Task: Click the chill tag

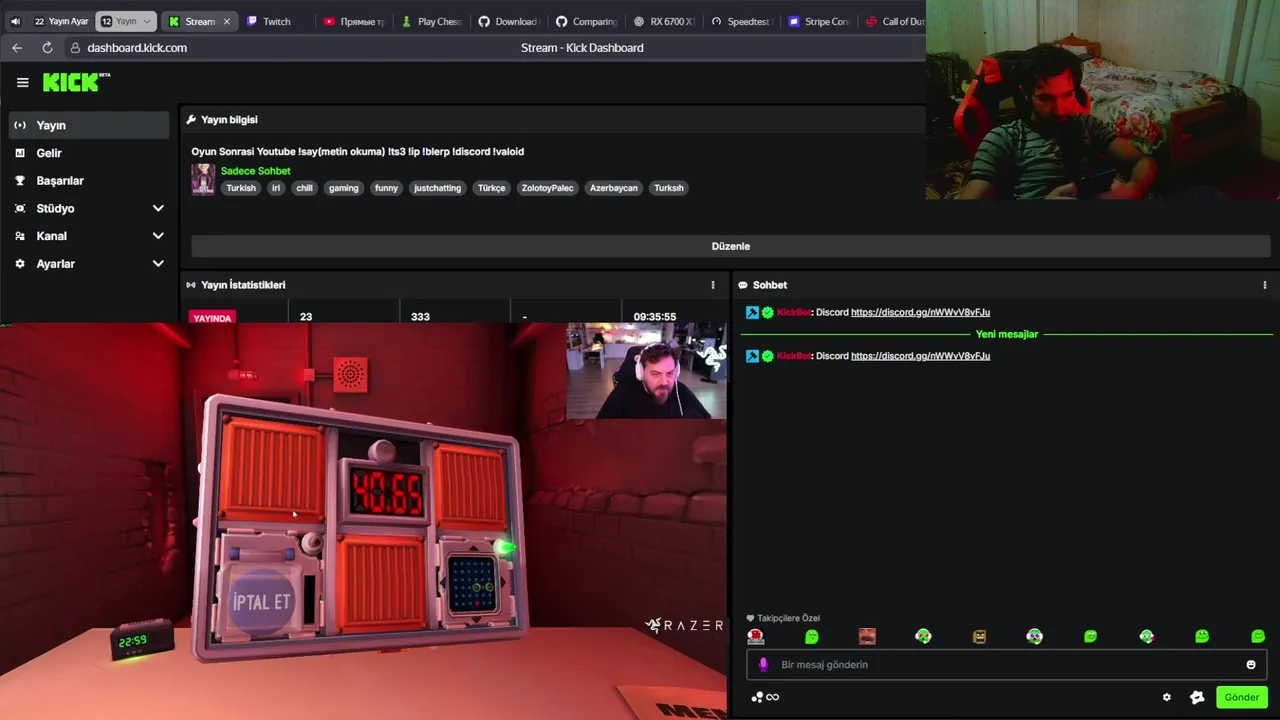Action: click(304, 188)
